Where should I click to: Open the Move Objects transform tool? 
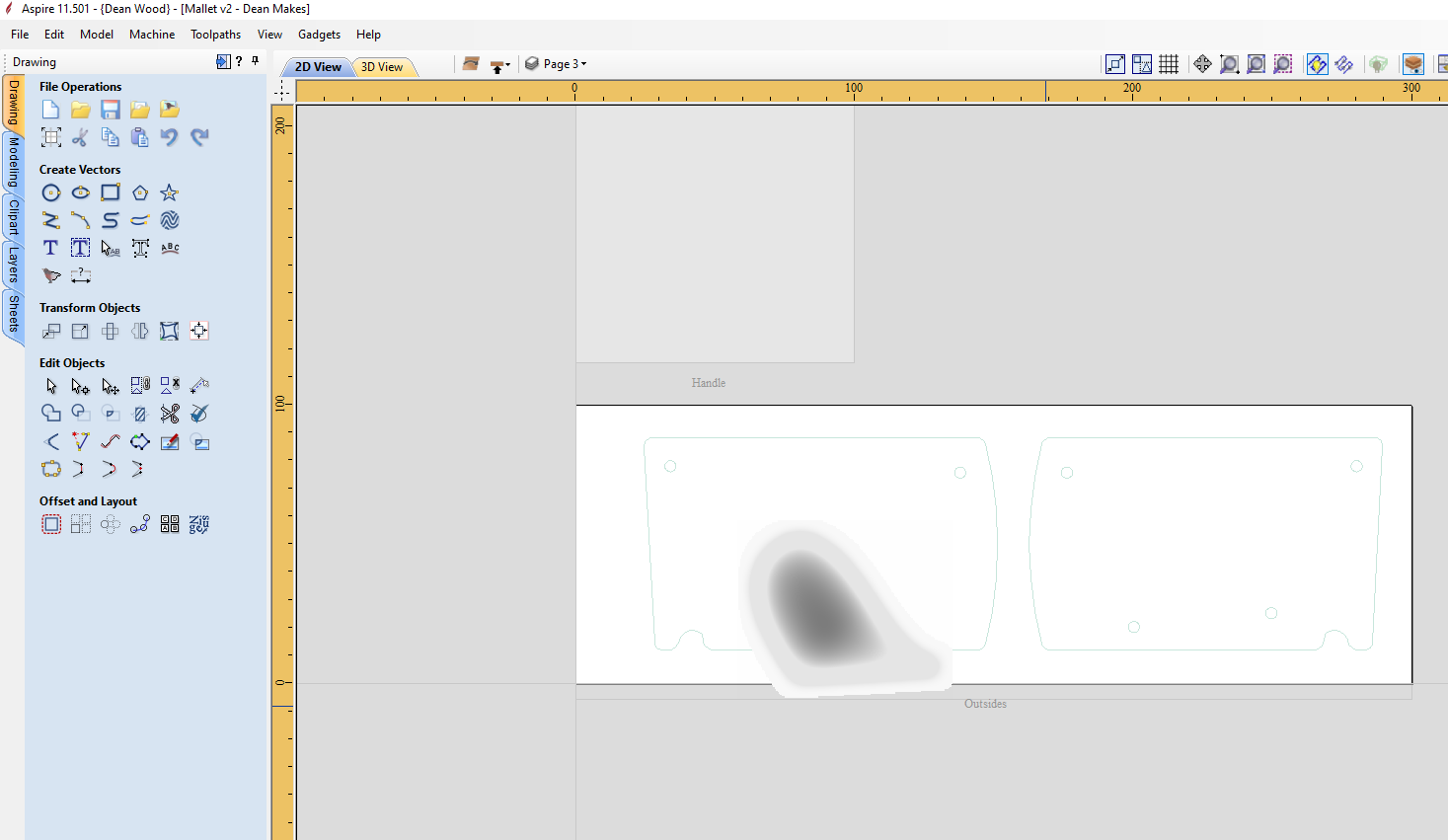click(x=50, y=331)
